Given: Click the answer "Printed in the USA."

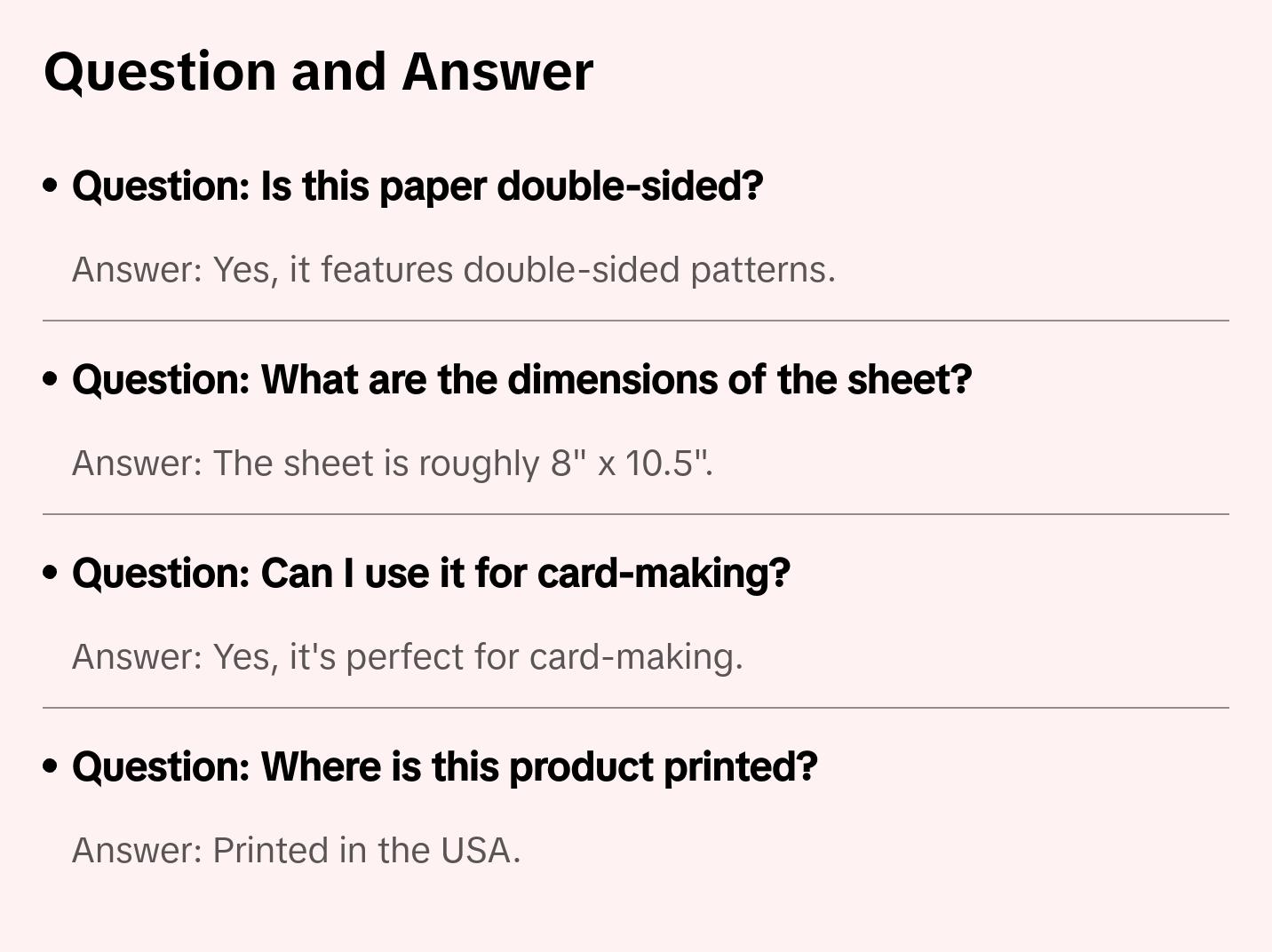Looking at the screenshot, I should 296,851.
